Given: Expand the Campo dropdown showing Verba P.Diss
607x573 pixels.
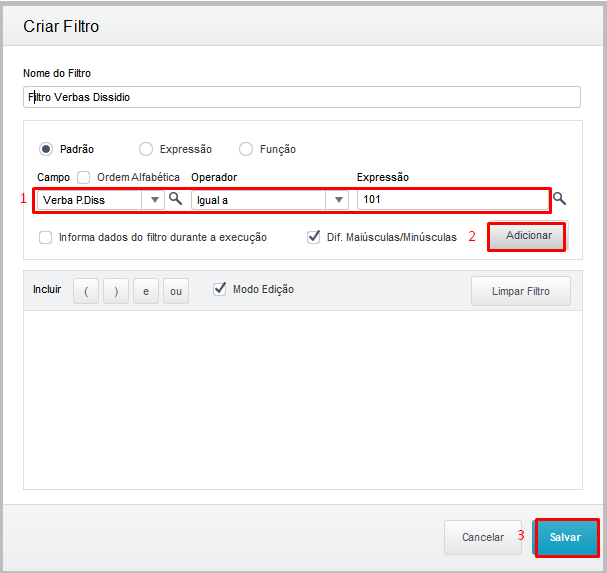Looking at the screenshot, I should [154, 200].
